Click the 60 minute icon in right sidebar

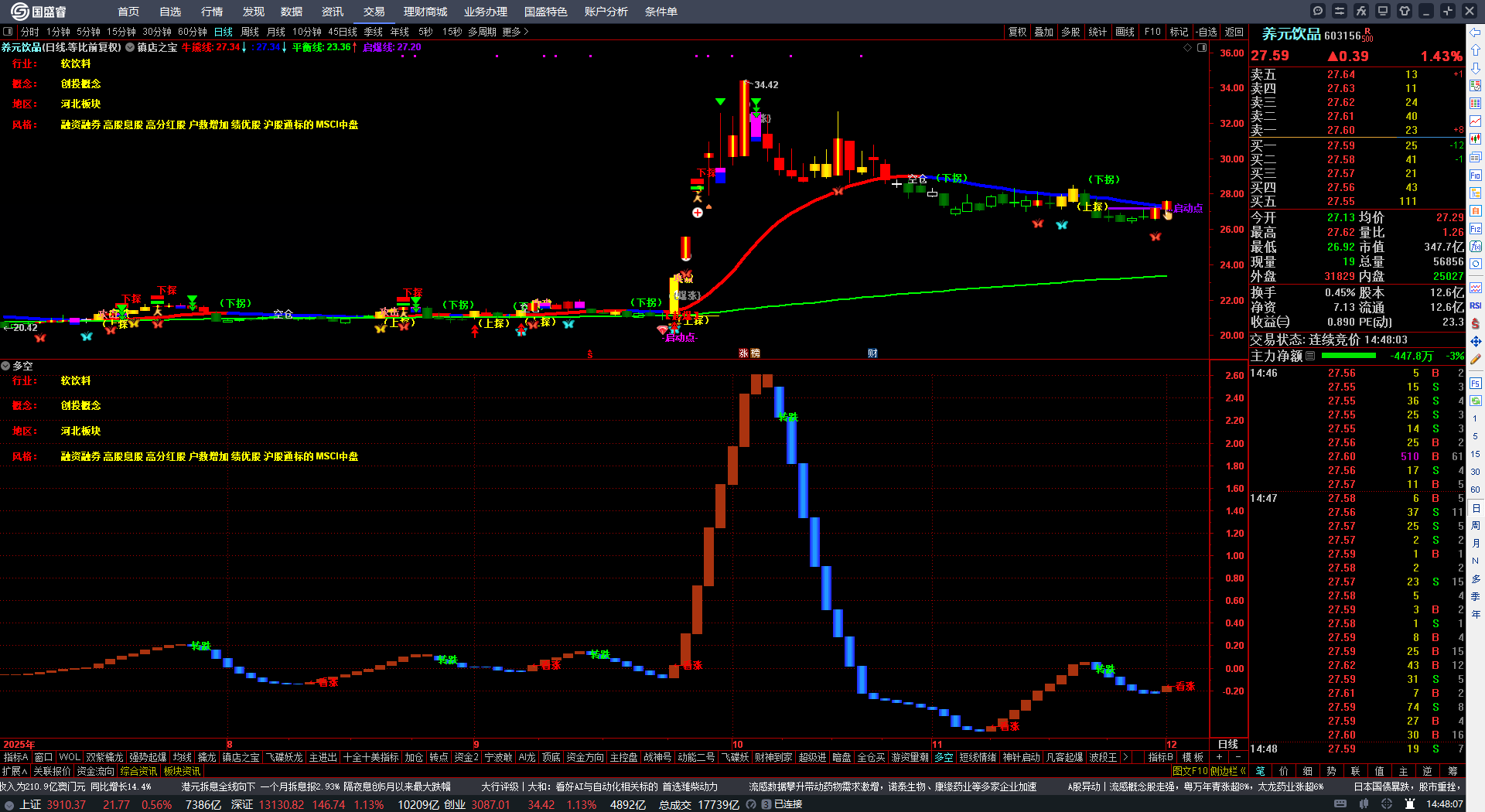(x=1476, y=490)
